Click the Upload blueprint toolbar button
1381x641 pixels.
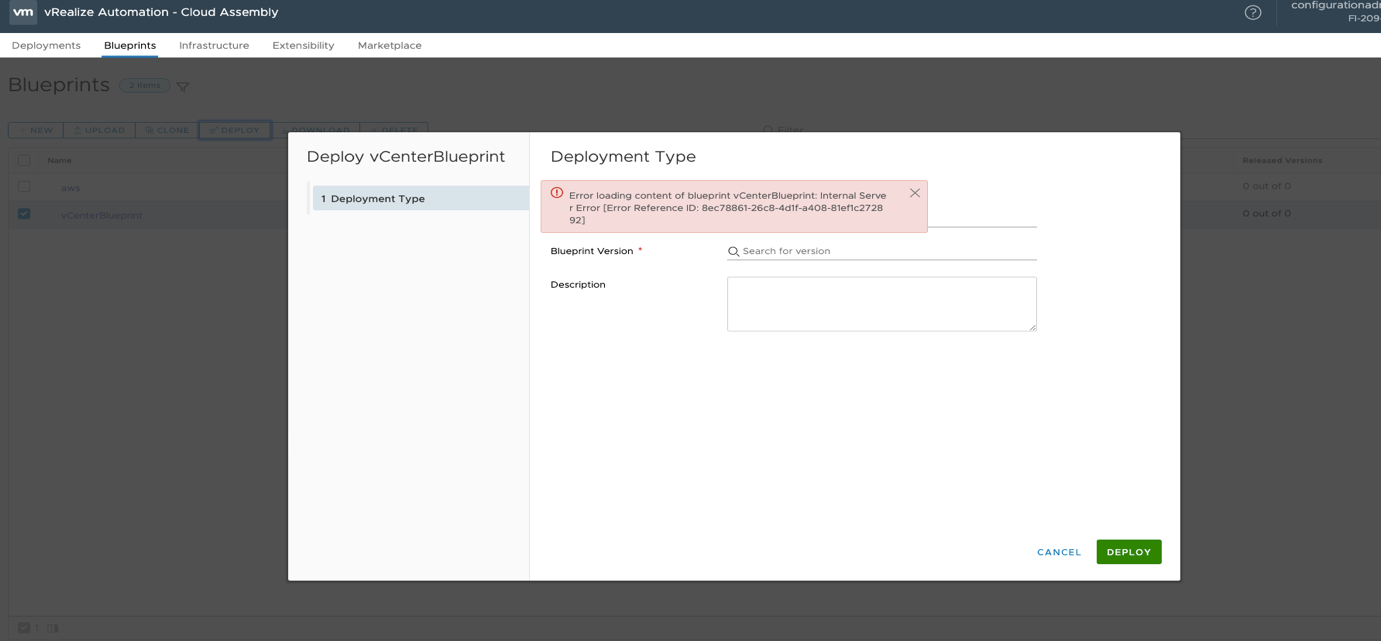click(x=99, y=130)
